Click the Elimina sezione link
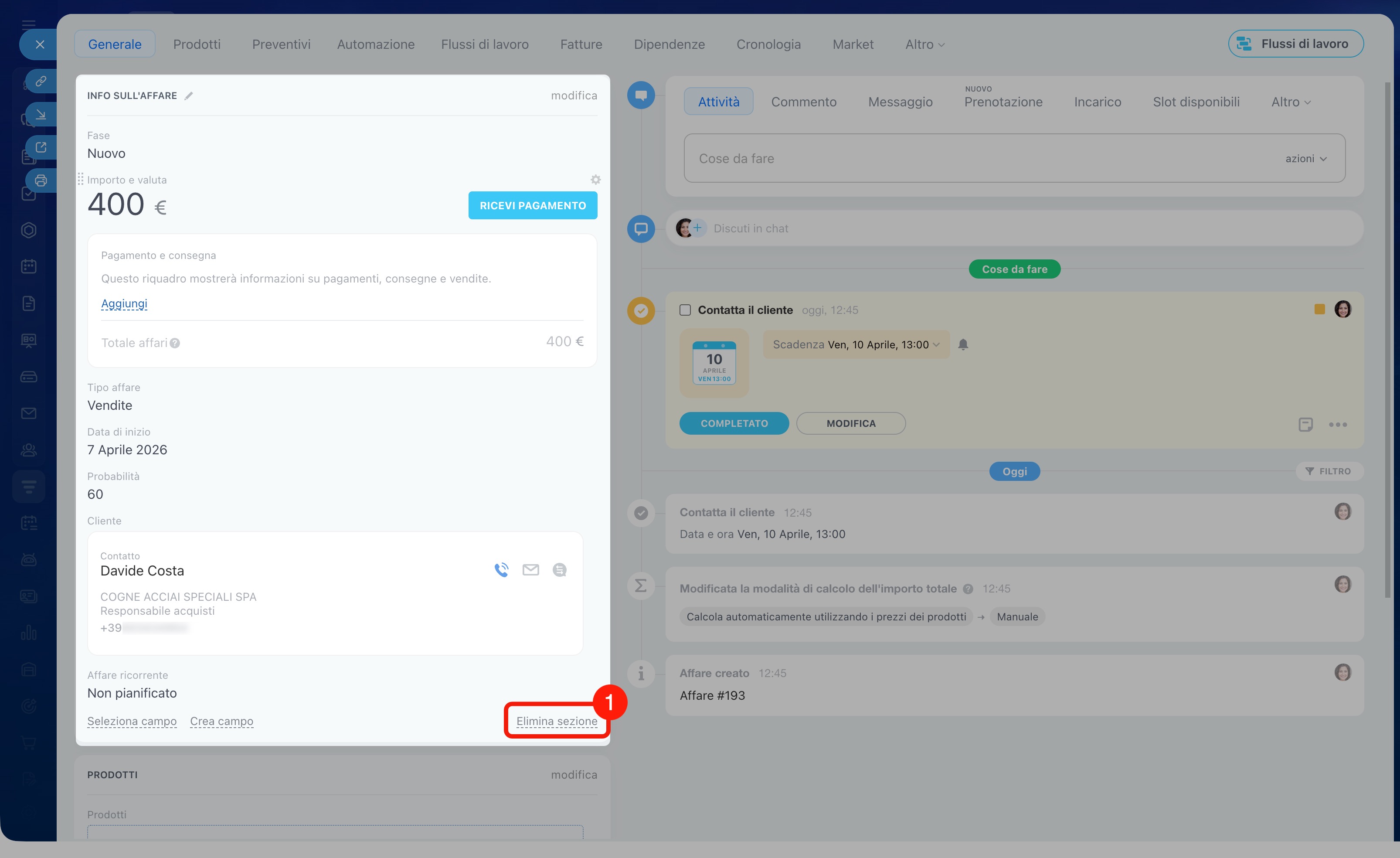1400x858 pixels. coord(556,721)
